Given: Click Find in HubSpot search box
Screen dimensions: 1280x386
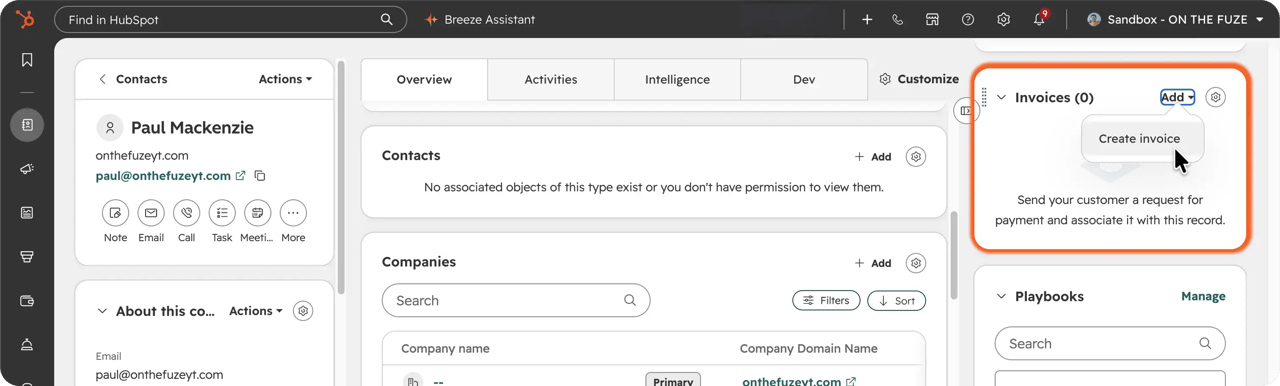Looking at the screenshot, I should 230,19.
